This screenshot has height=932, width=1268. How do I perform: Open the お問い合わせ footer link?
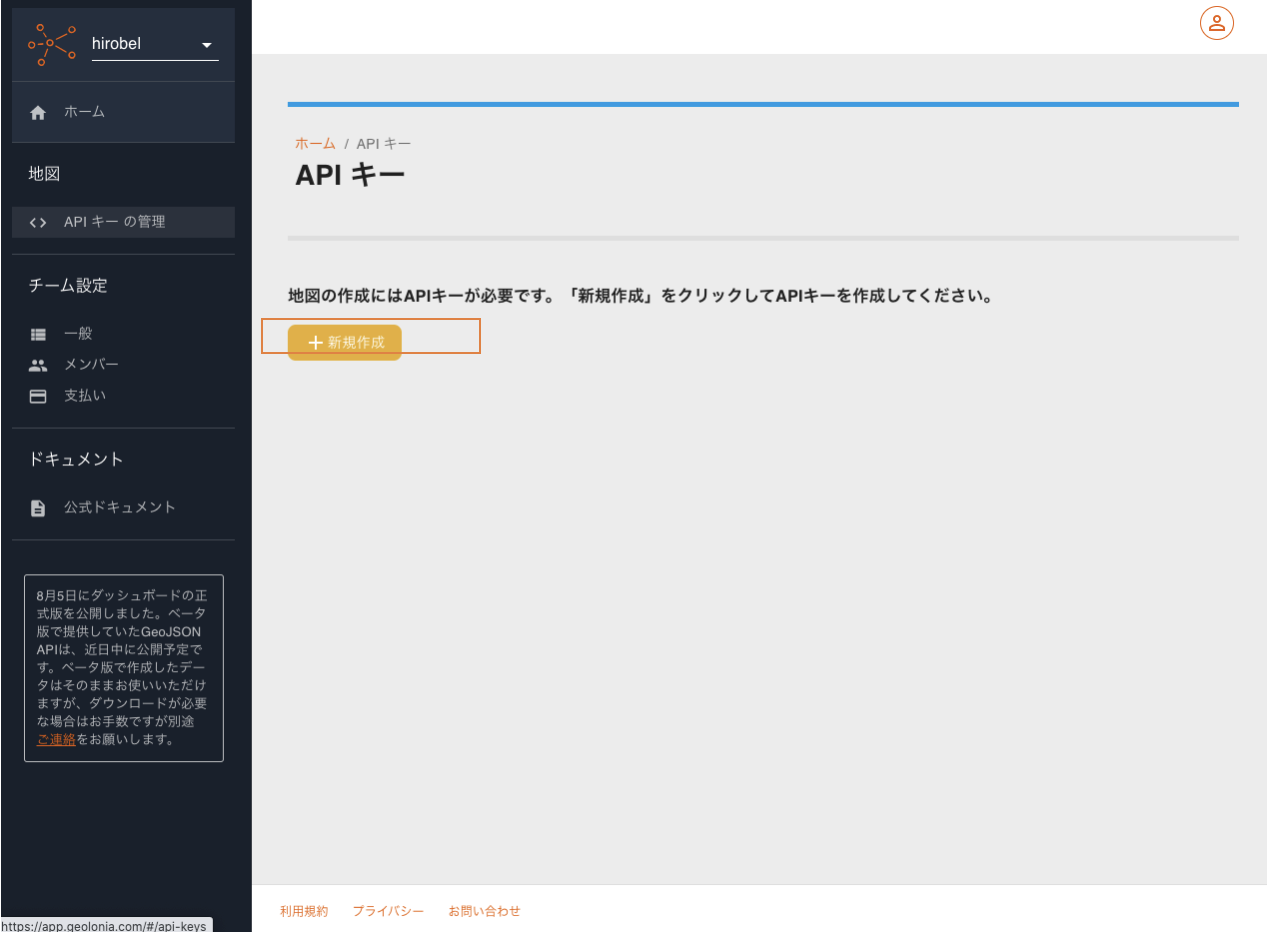pos(484,911)
